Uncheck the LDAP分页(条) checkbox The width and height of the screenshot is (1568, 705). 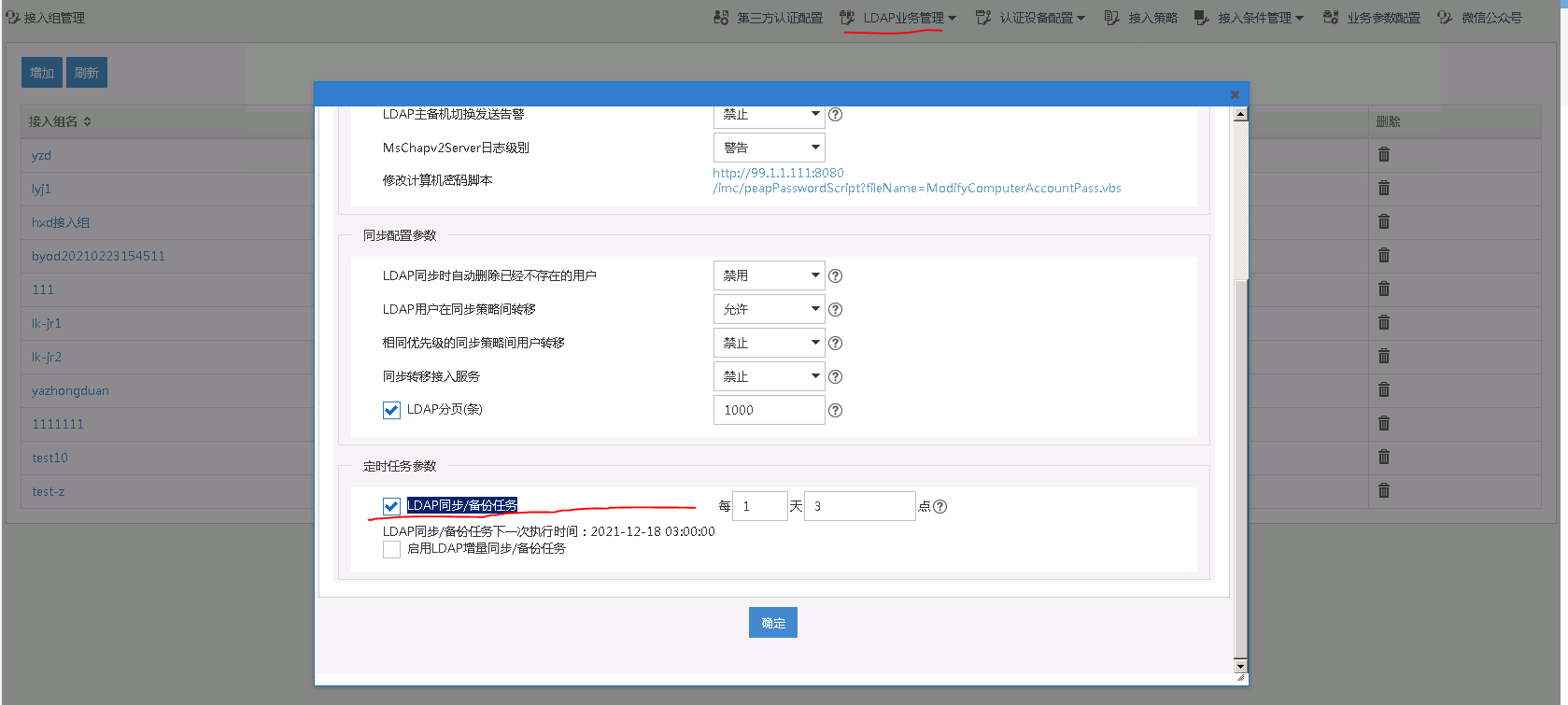coord(391,410)
